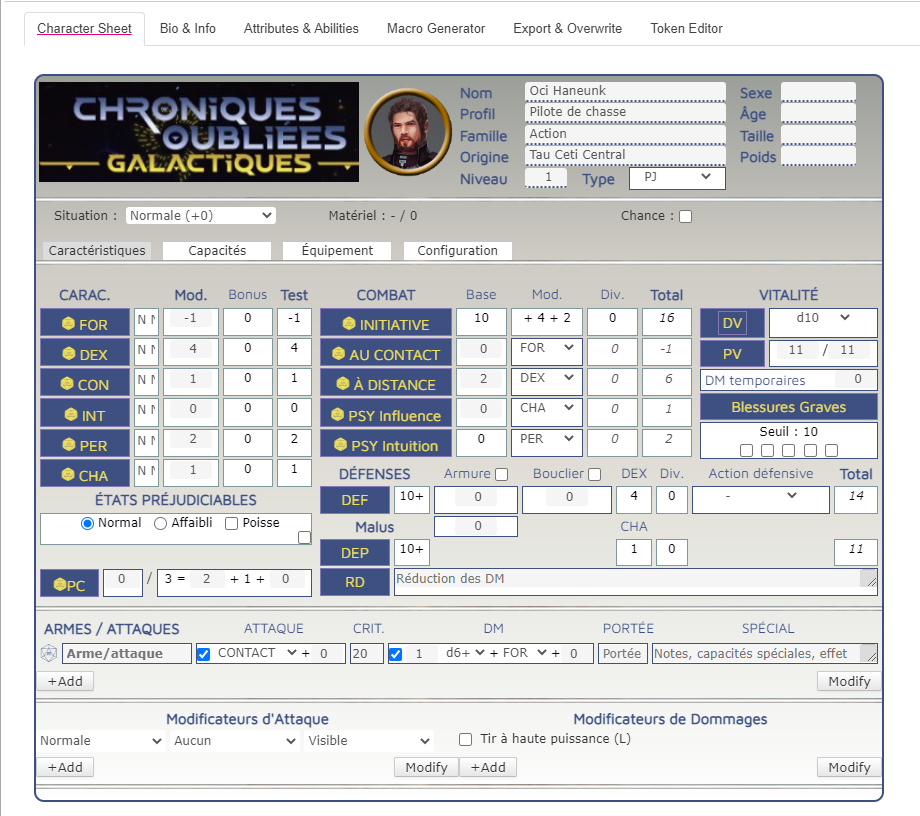
Task: Roll the PC points dice button
Action: pyautogui.click(x=69, y=584)
